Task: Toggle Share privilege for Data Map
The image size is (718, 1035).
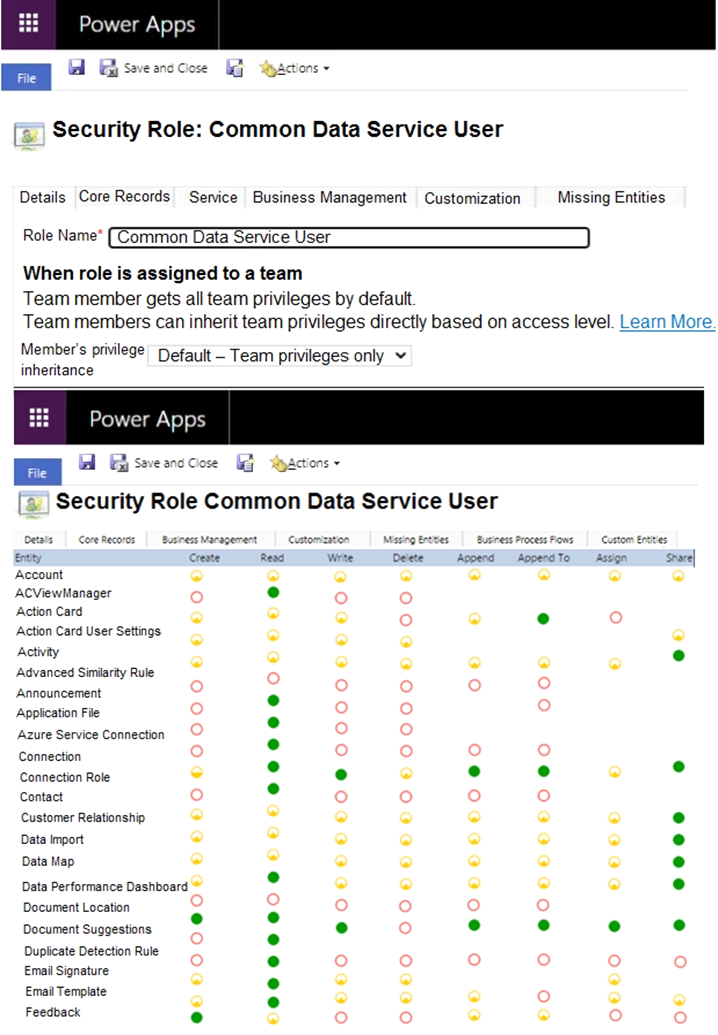Action: (x=678, y=862)
